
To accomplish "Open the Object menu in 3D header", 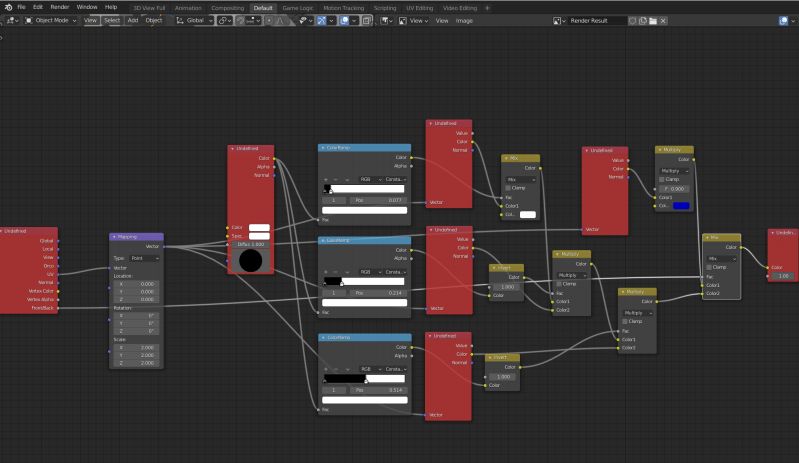I will point(154,20).
